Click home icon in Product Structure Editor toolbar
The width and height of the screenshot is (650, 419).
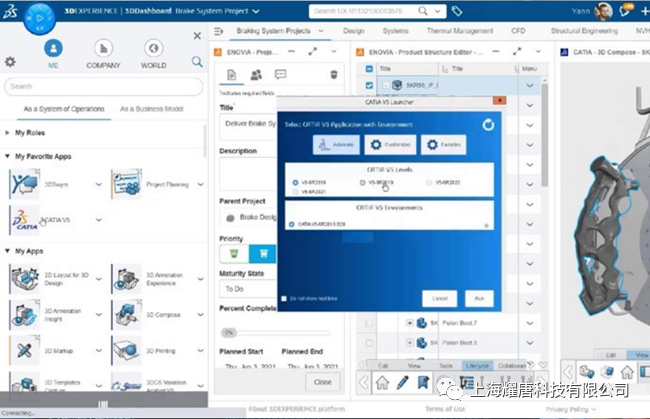pos(382,383)
